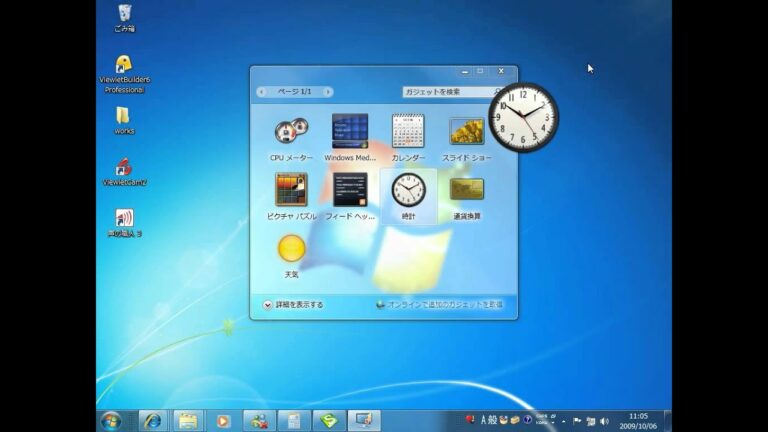Open Windows Live Messenger taskbar icon
768x432 pixels.
click(259, 421)
